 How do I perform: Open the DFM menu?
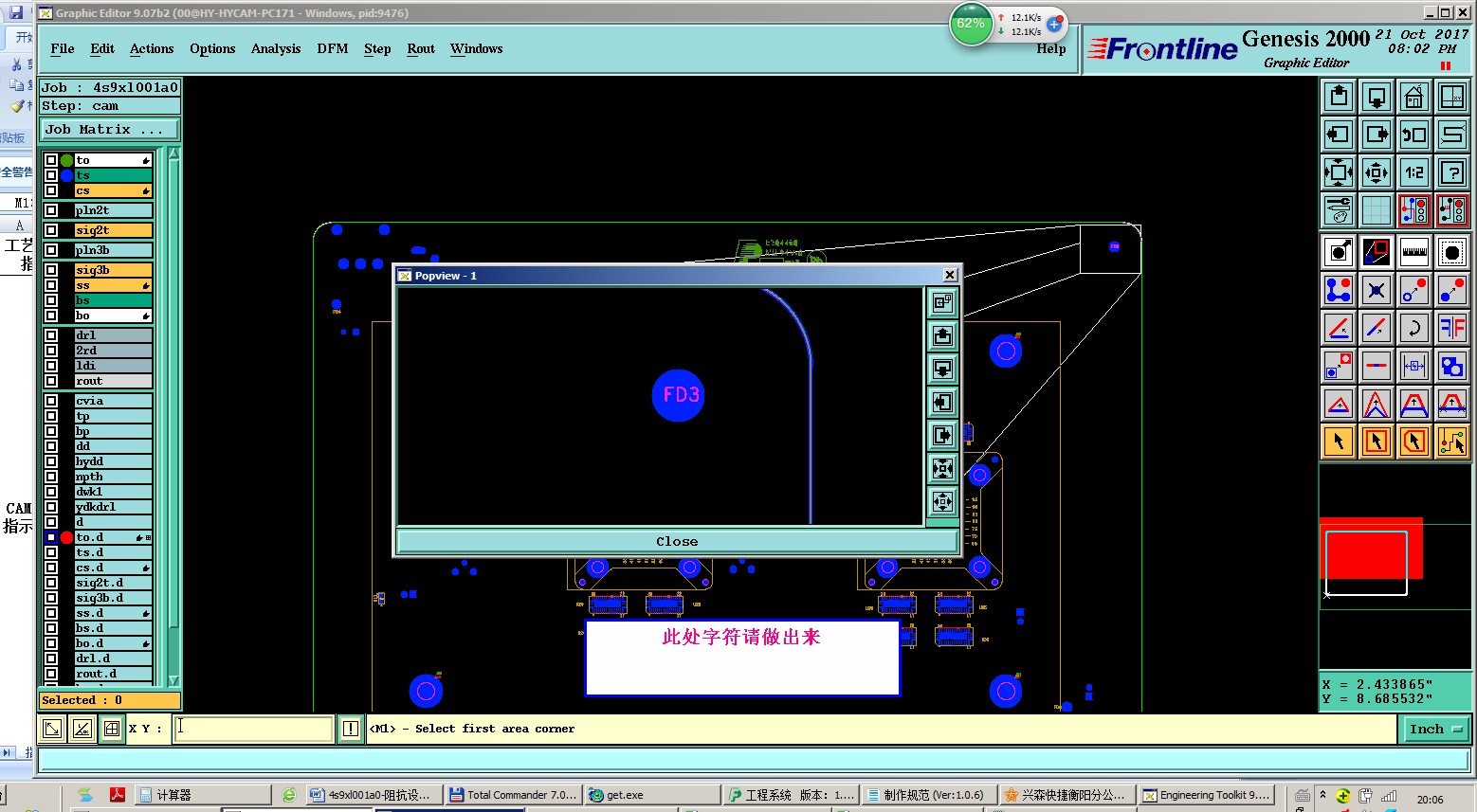click(x=333, y=48)
